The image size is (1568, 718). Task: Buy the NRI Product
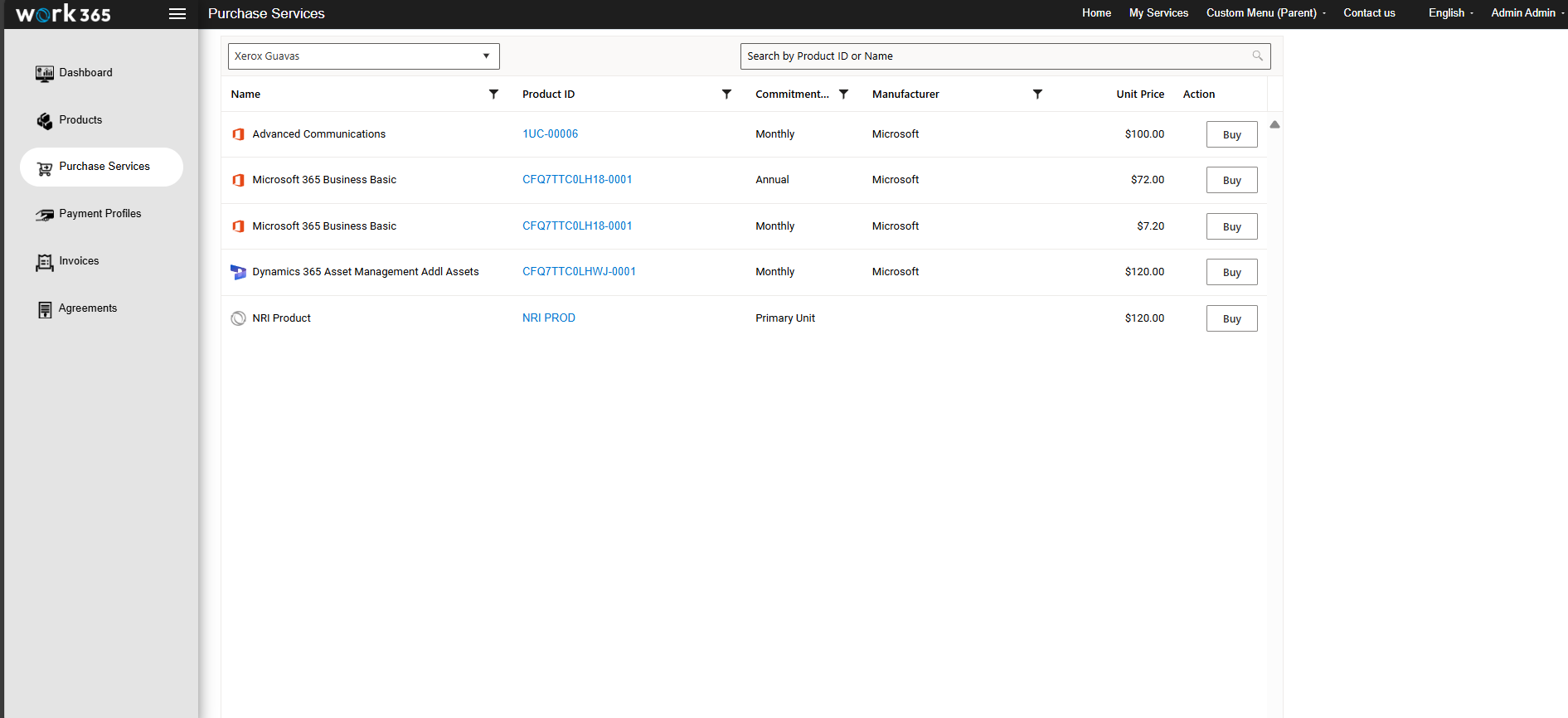click(1231, 318)
